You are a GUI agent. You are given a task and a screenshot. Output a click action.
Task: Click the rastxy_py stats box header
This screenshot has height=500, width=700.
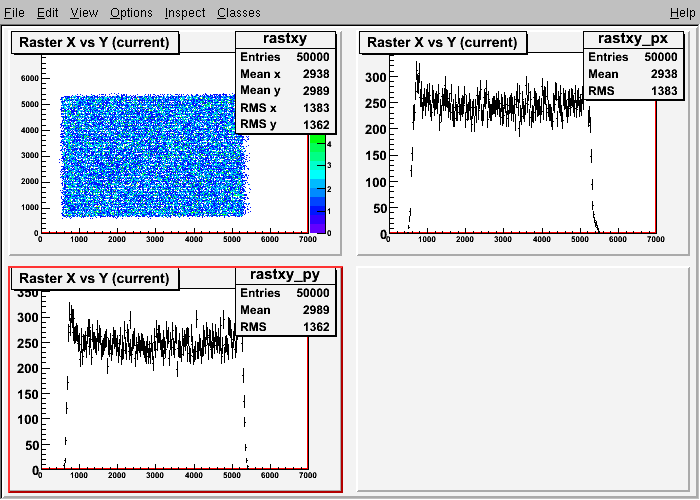pos(285,275)
